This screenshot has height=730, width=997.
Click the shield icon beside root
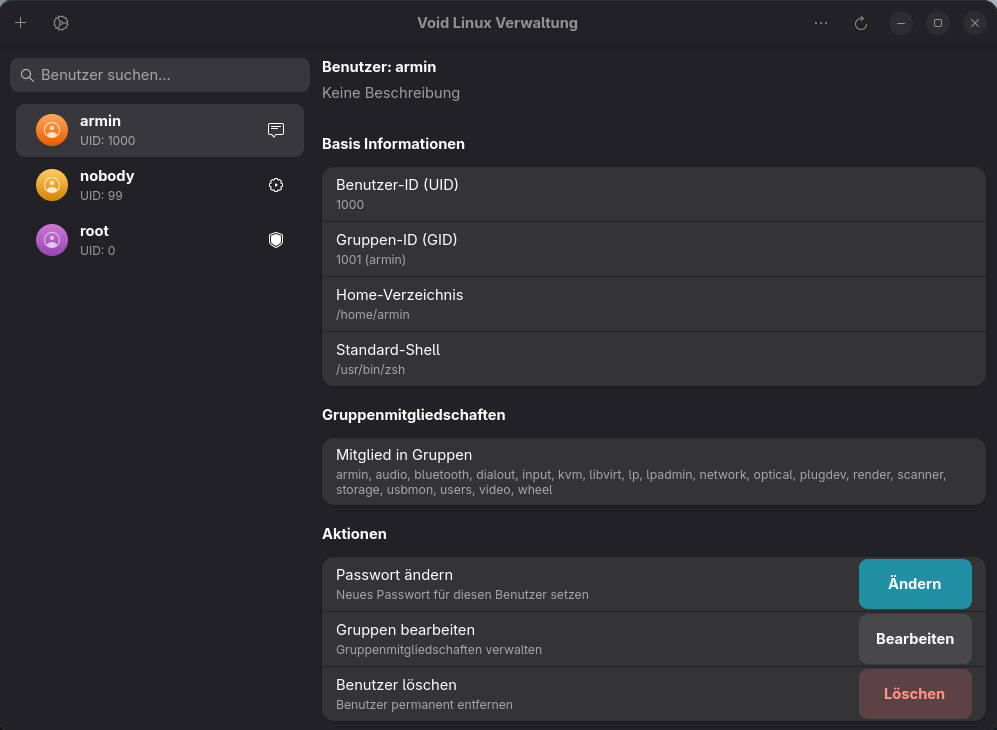pyautogui.click(x=276, y=240)
